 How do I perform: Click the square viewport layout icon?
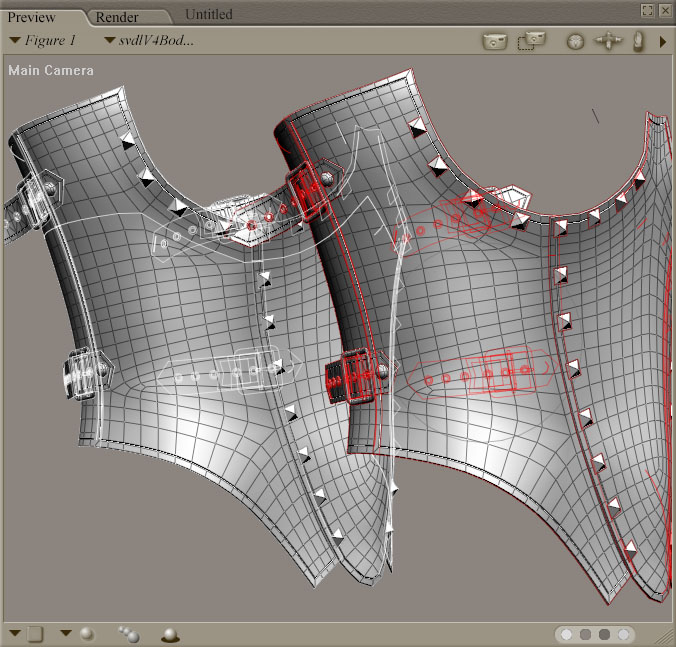click(35, 633)
